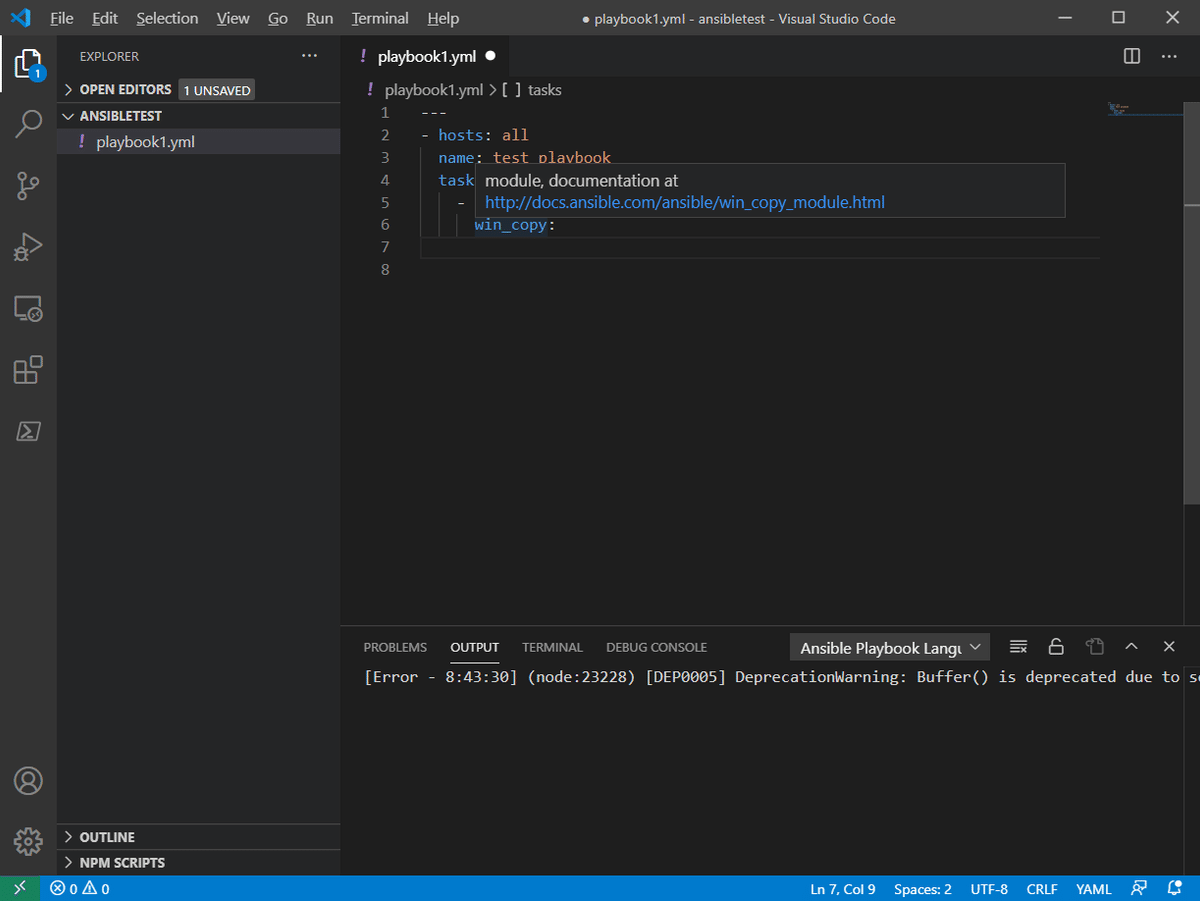Open Explorer views and more actions ellipsis
The image size is (1200, 901).
[x=309, y=56]
